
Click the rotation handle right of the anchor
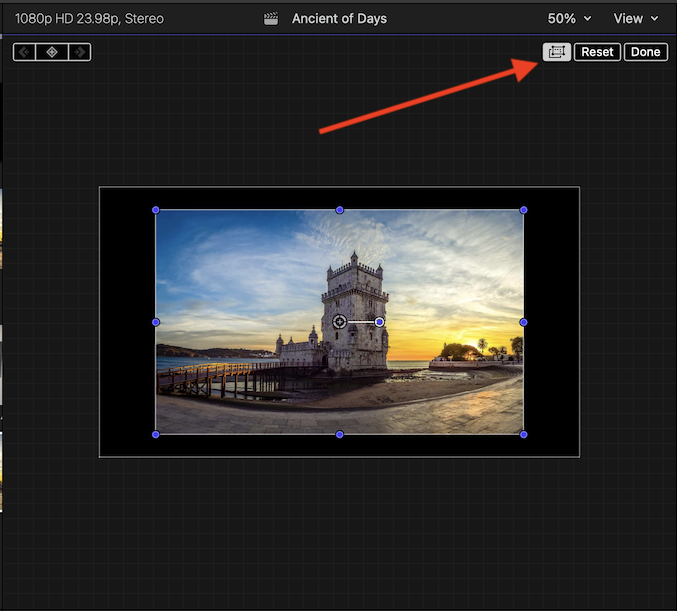pyautogui.click(x=380, y=322)
